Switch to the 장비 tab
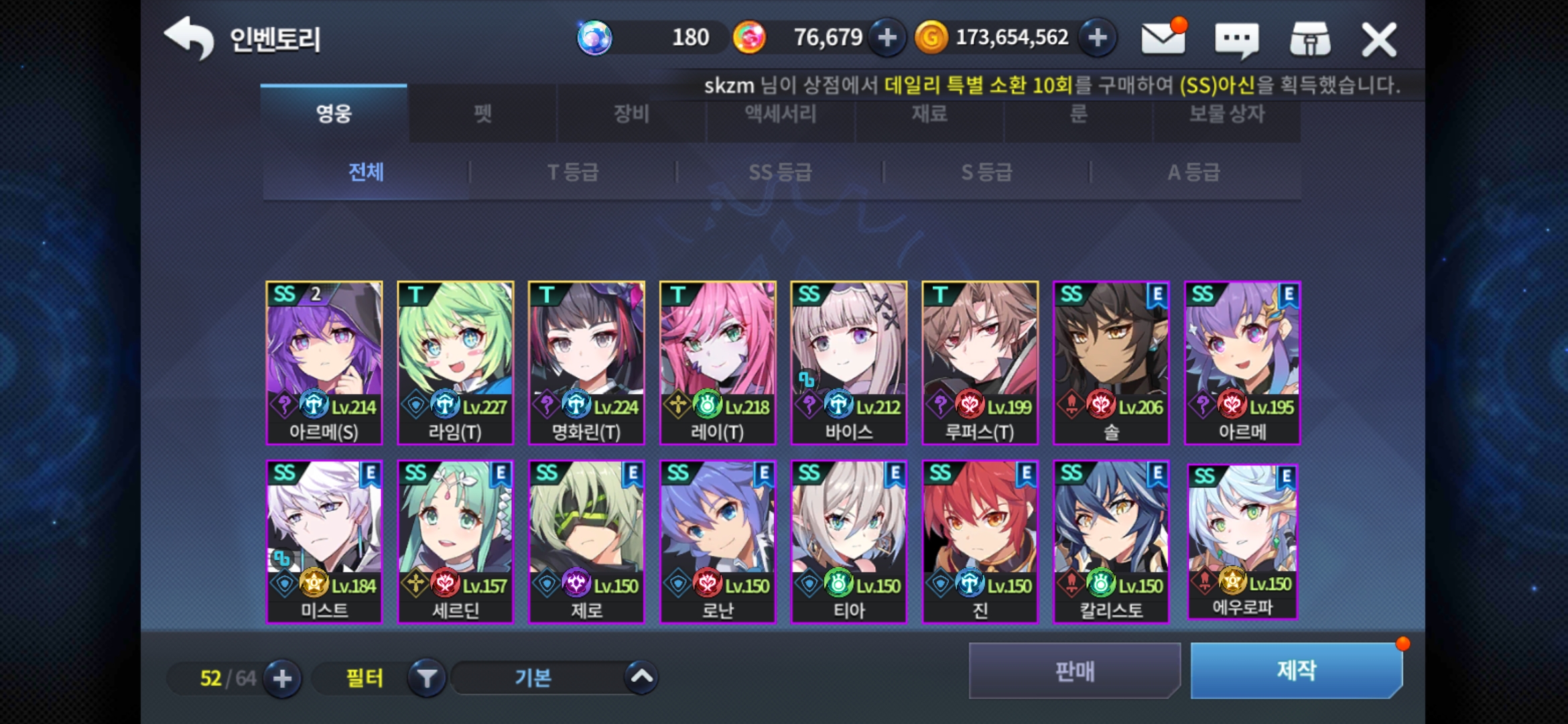This screenshot has width=1568, height=724. (631, 113)
